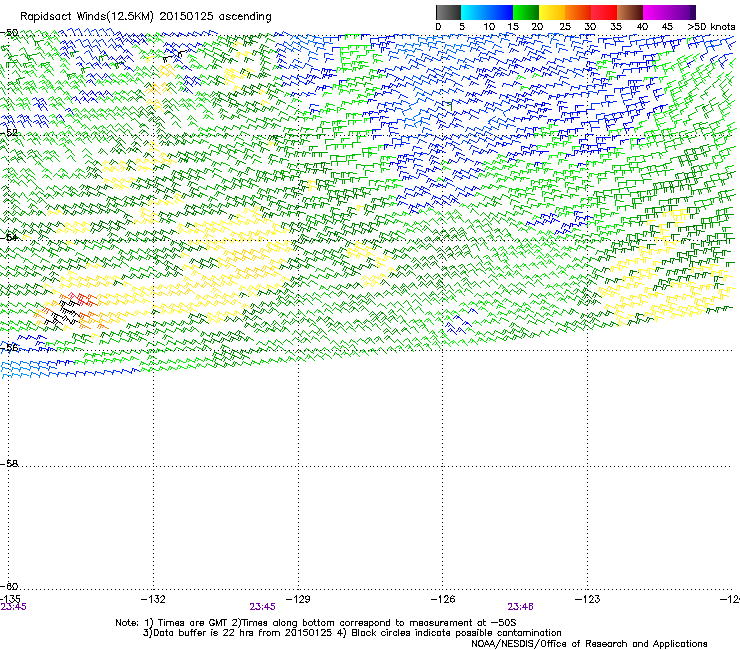Click the black wind barbs near -134, -55.5
Image resolution: width=740 pixels, height=650 pixels.
click(64, 312)
